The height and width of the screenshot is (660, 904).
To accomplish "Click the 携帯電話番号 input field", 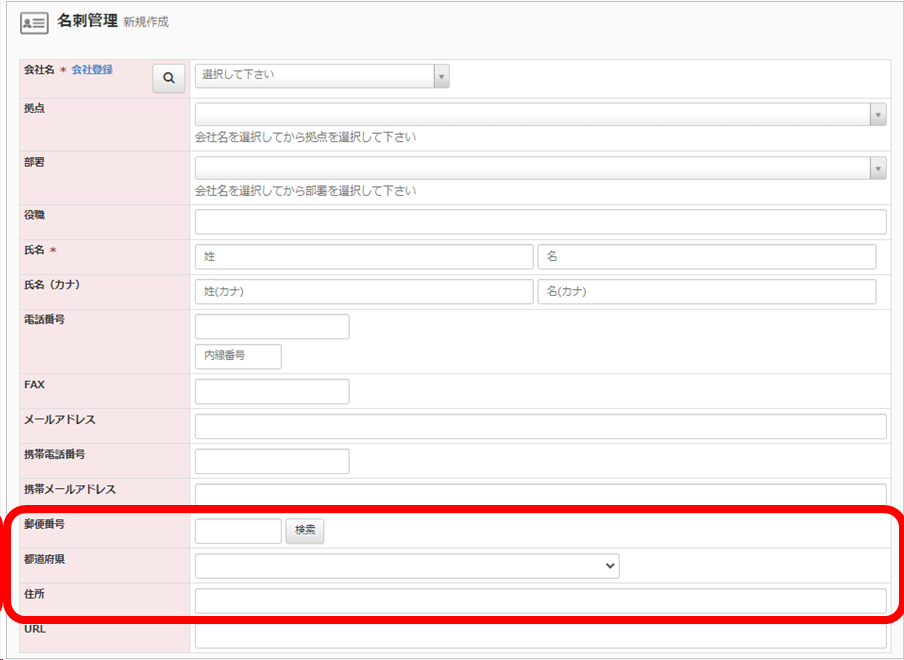I will click(x=272, y=461).
